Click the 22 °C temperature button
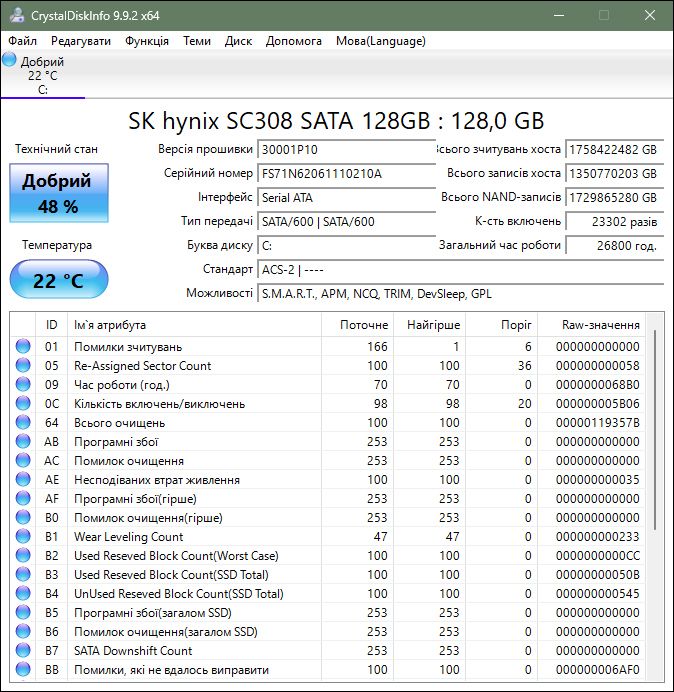The width and height of the screenshot is (674, 692). pyautogui.click(x=59, y=279)
